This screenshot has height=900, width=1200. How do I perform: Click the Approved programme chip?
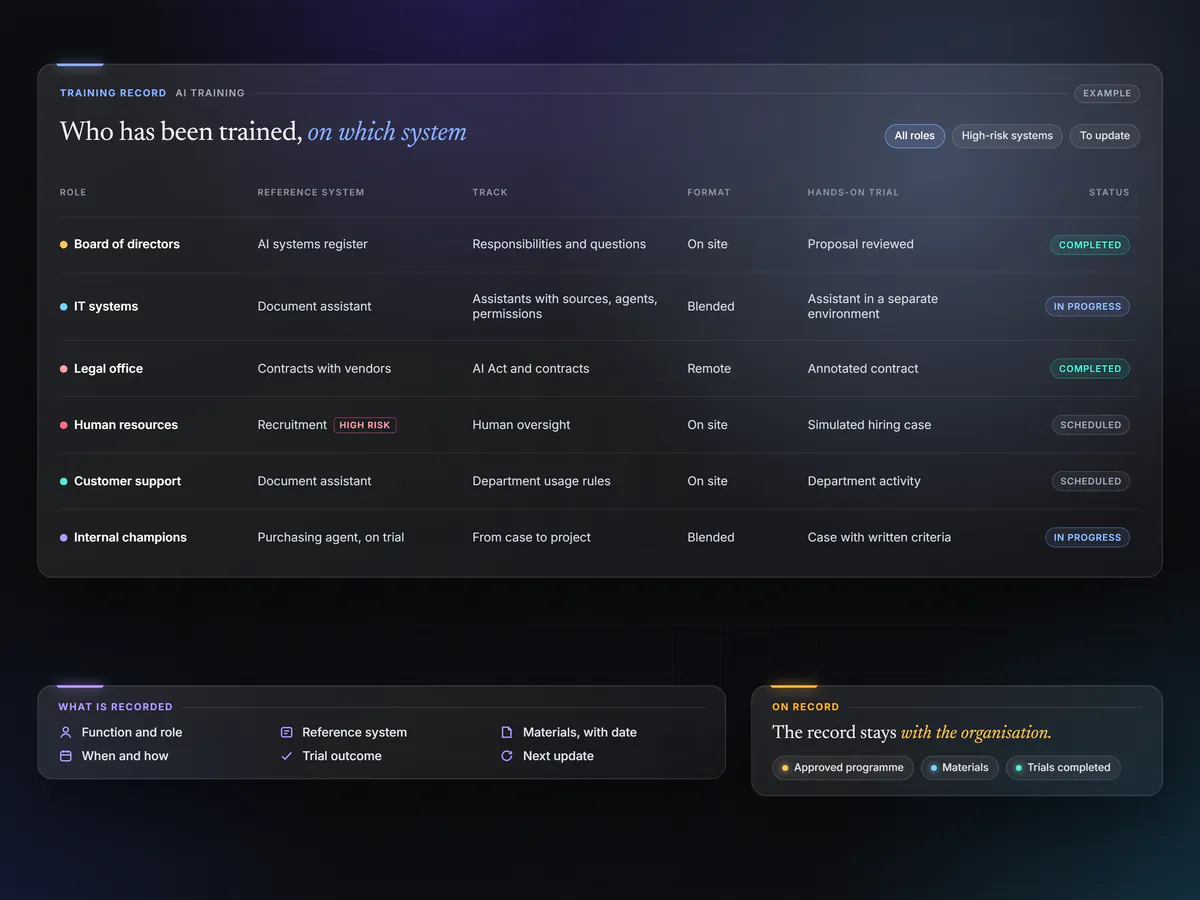click(842, 768)
